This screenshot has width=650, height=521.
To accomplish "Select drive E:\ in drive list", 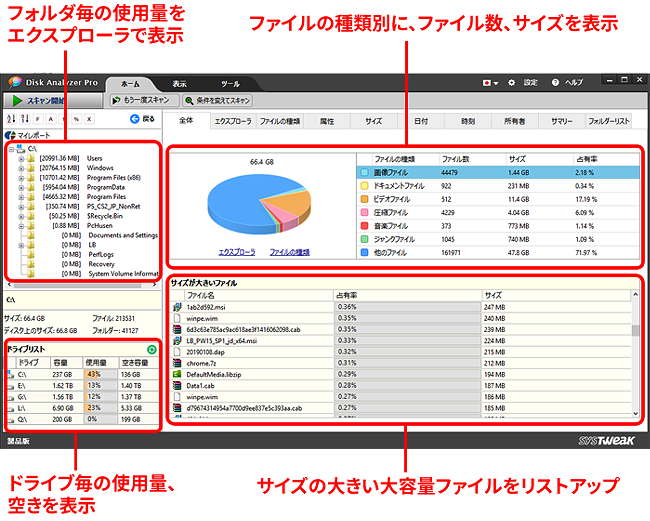I will [x=82, y=385].
